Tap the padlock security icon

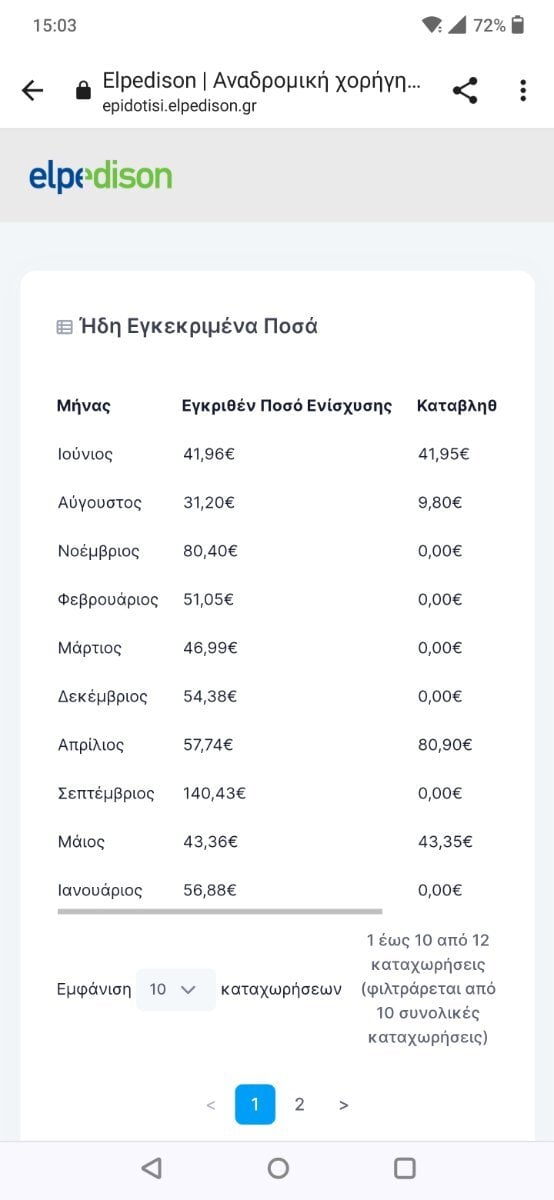coord(83,91)
